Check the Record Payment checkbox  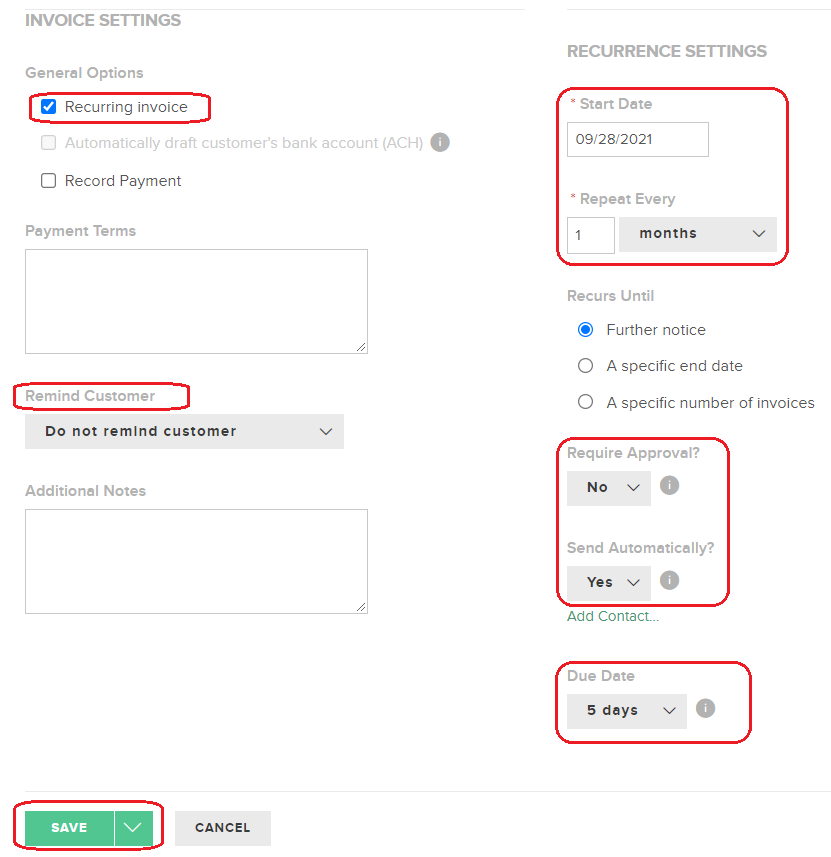pyautogui.click(x=49, y=181)
